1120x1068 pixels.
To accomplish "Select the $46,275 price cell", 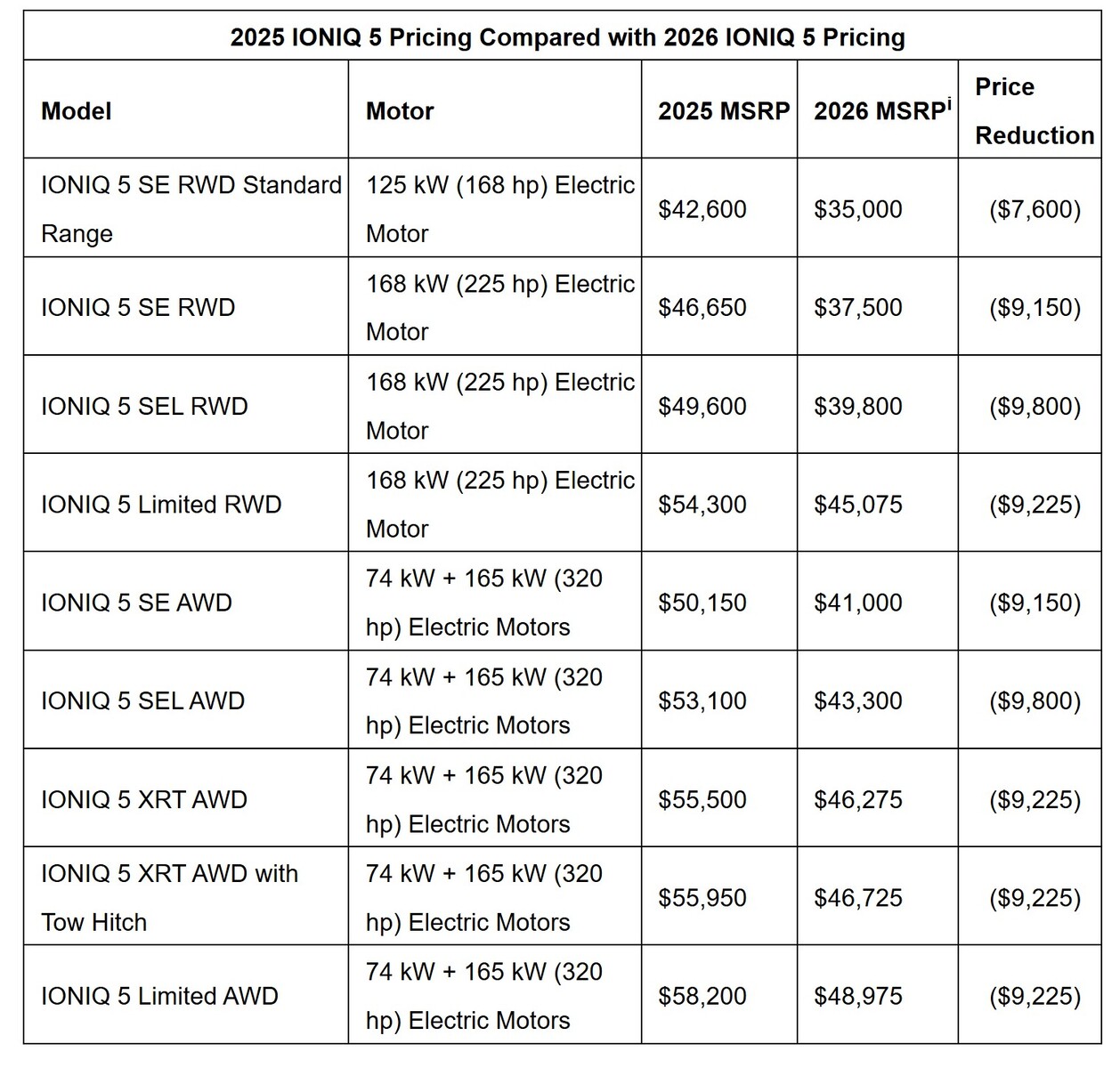I will [858, 799].
